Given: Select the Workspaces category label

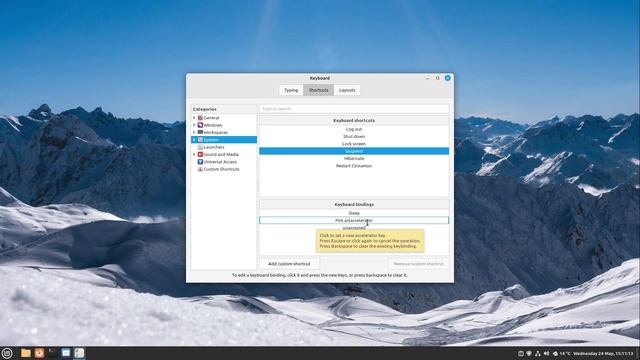Looking at the screenshot, I should coord(216,132).
